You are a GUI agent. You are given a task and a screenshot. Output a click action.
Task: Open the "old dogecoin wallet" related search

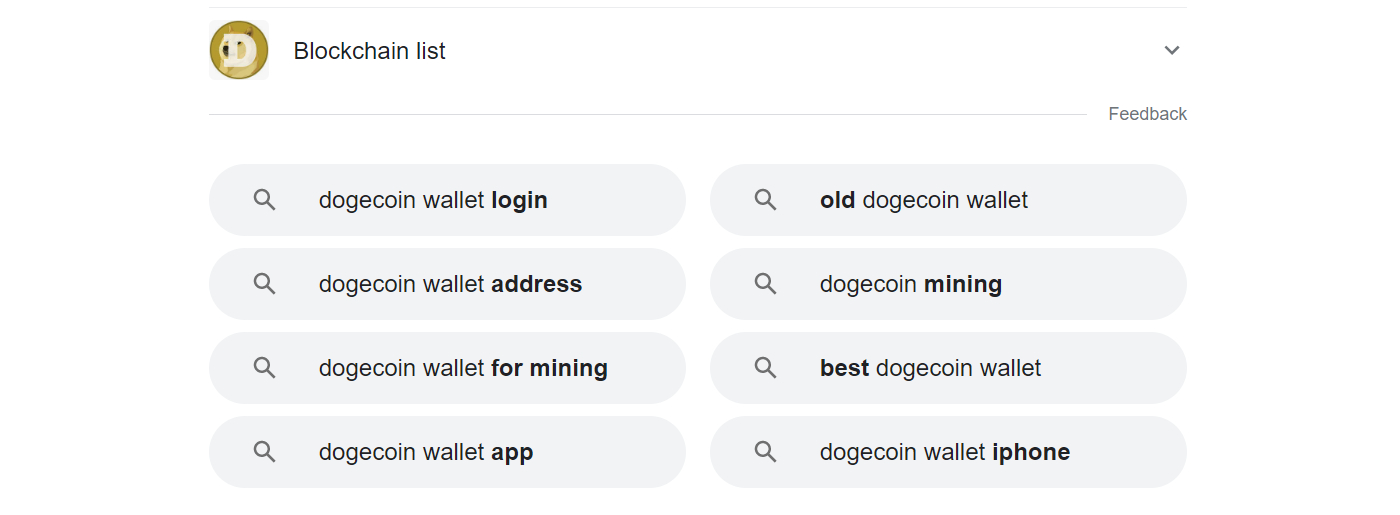pyautogui.click(x=924, y=200)
